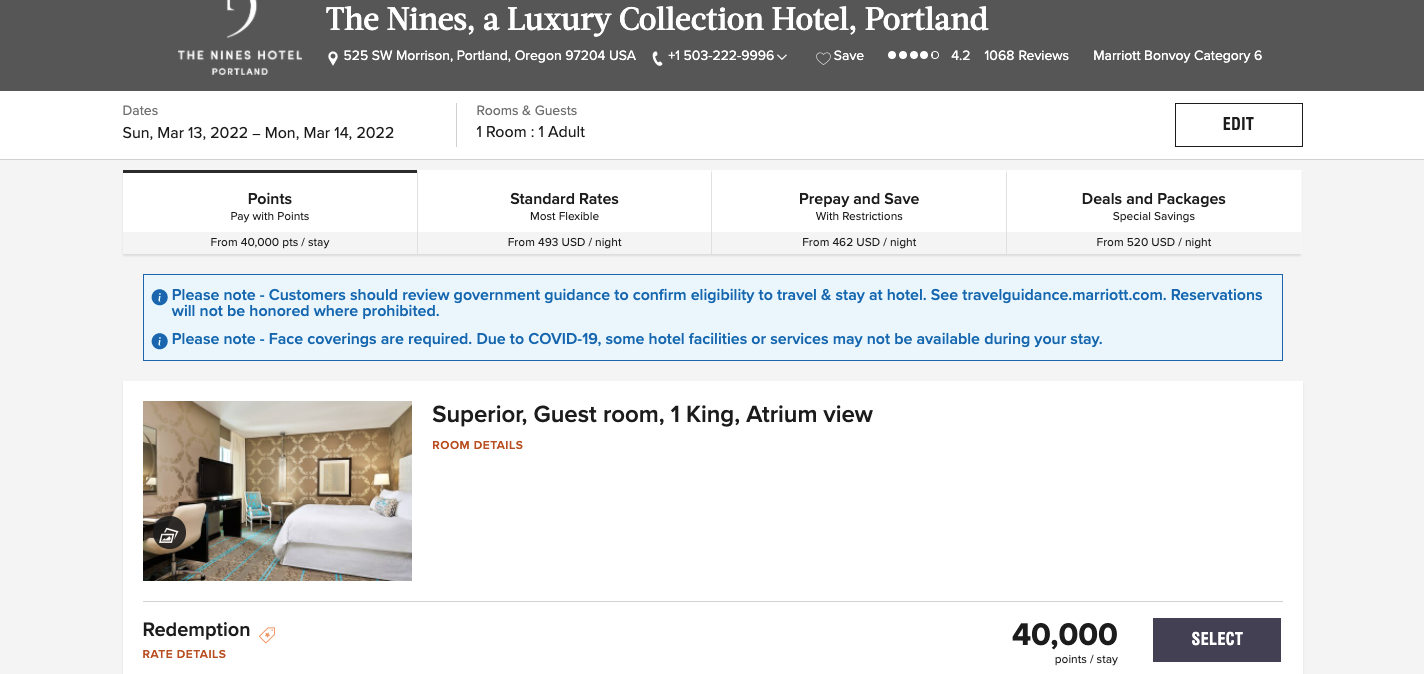View the RATE DETAILS link
The width and height of the screenshot is (1424, 674).
[184, 654]
